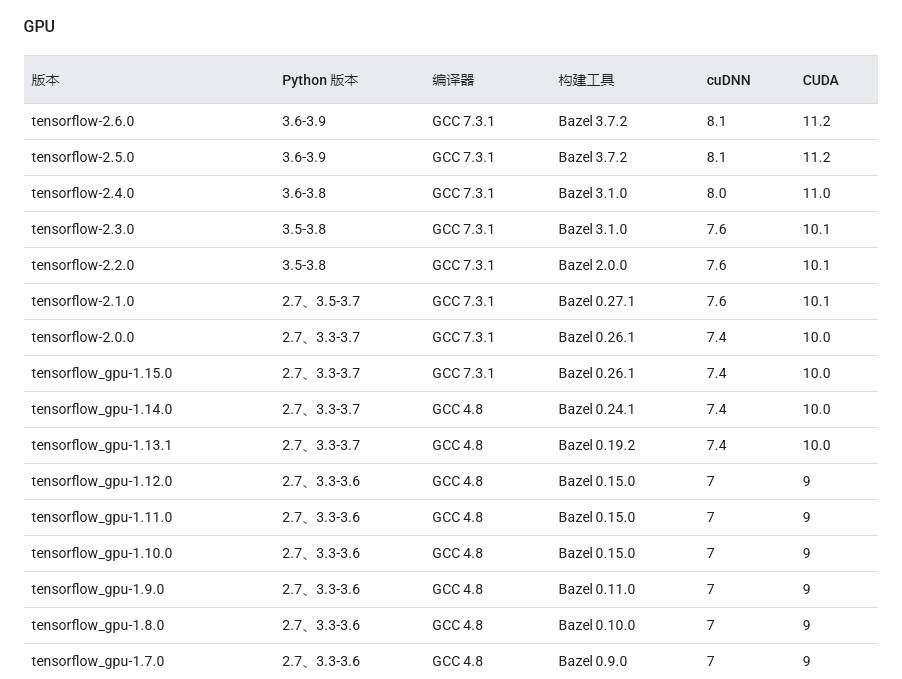Click Python 2.7、3.5-3.7 in tensorflow-2.1.0 row
The image size is (902, 679).
click(321, 301)
